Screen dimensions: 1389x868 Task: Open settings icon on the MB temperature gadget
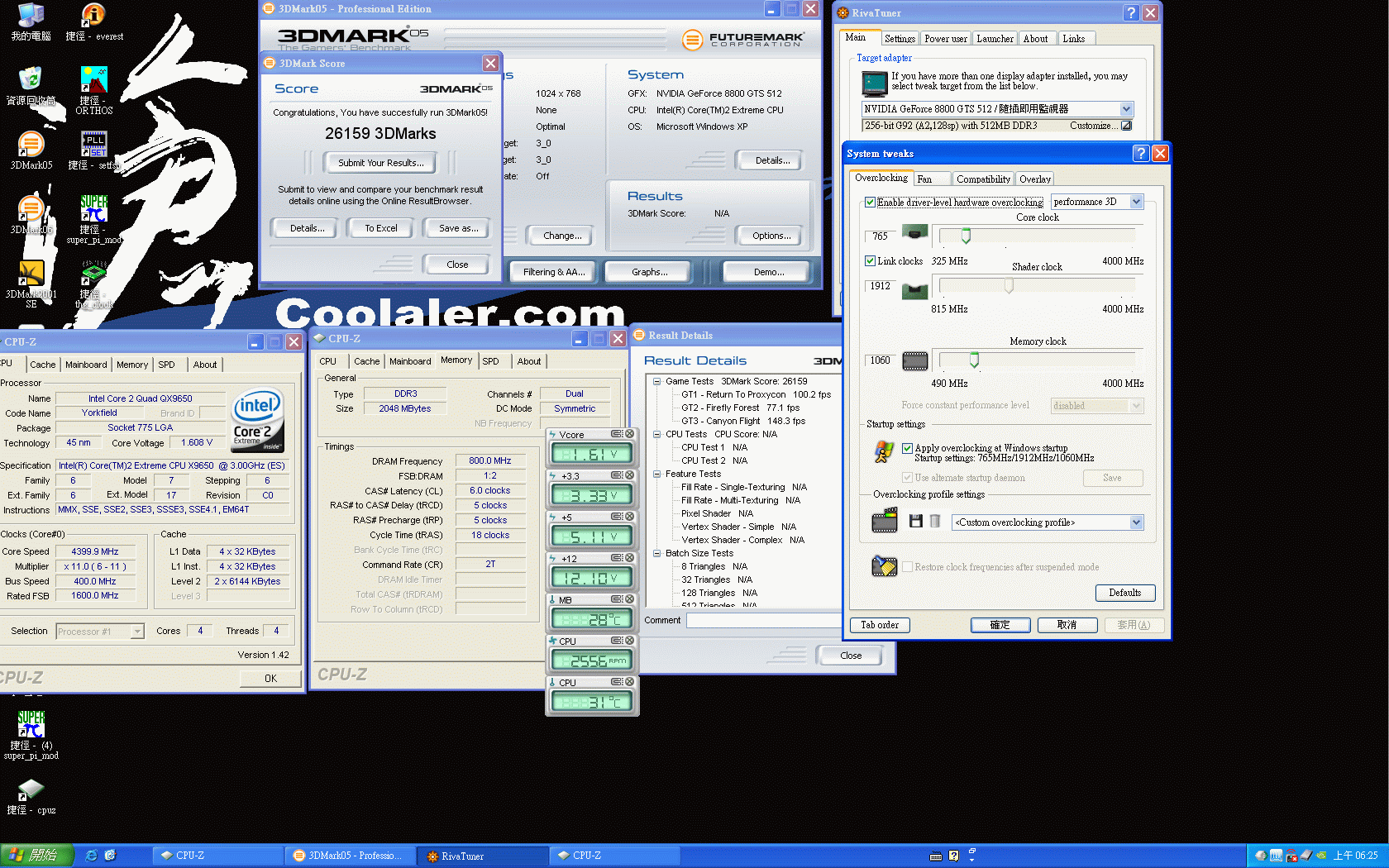[617, 599]
